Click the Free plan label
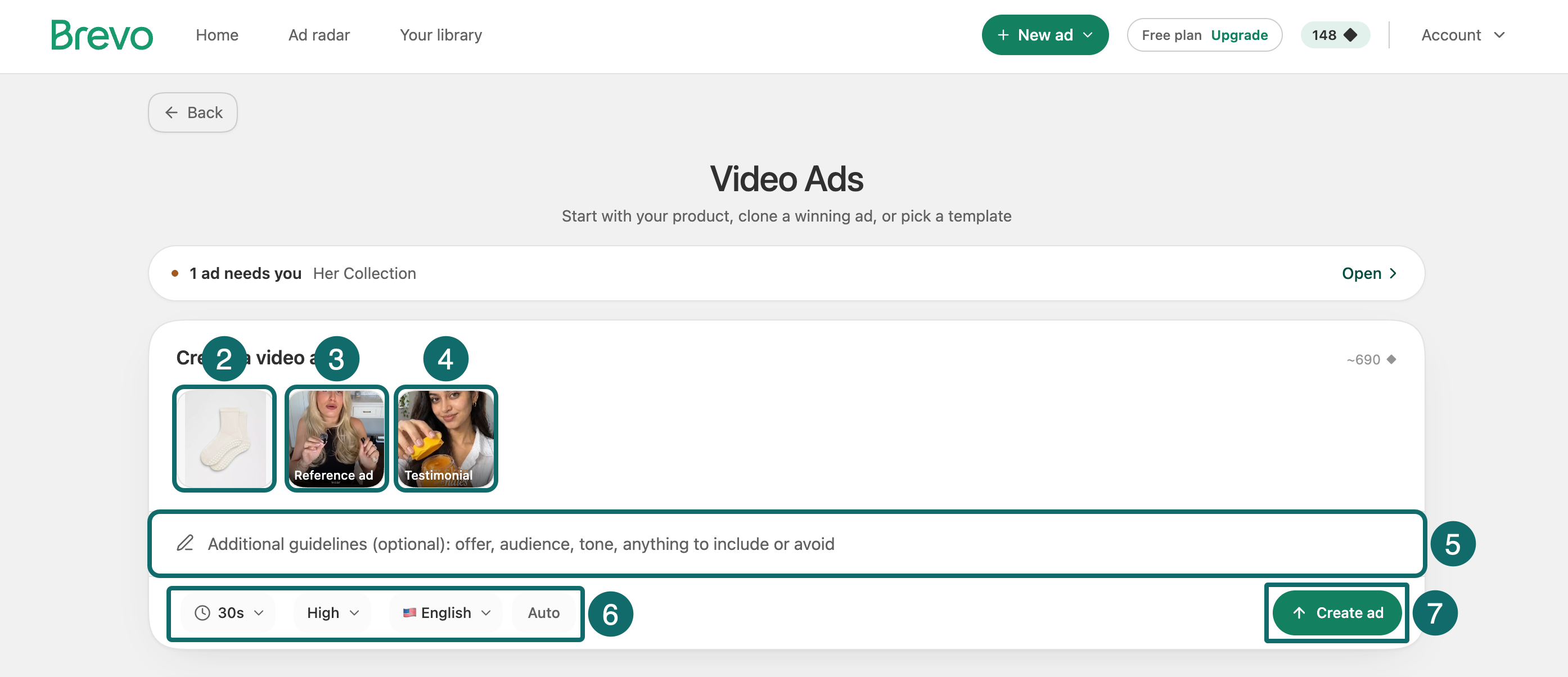 point(1171,35)
